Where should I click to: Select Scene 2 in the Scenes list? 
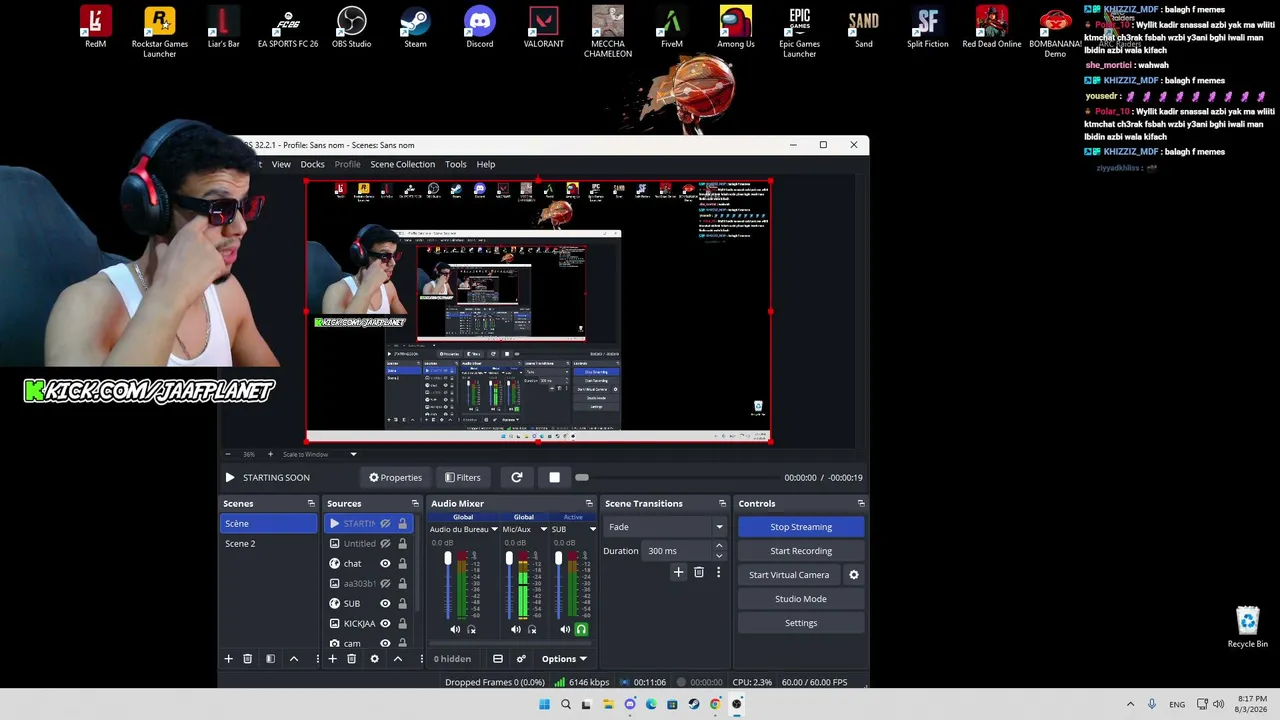268,544
